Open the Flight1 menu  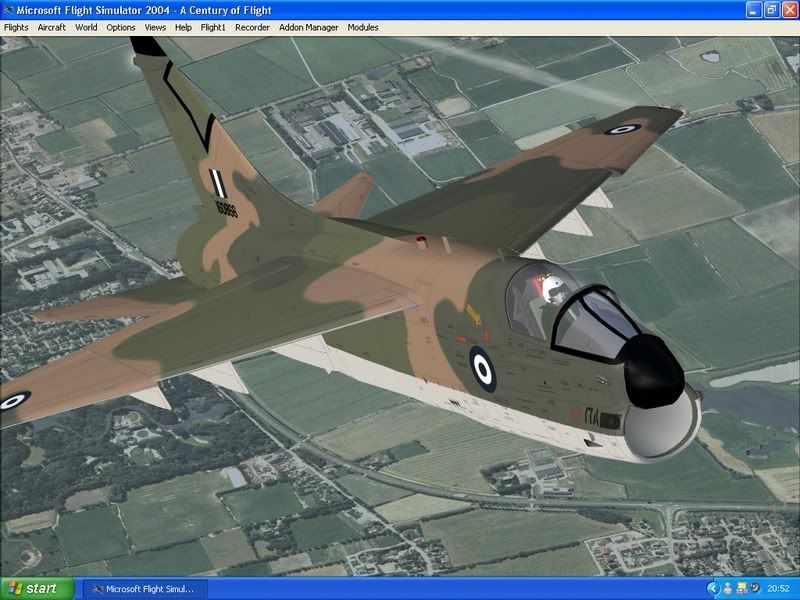(213, 28)
